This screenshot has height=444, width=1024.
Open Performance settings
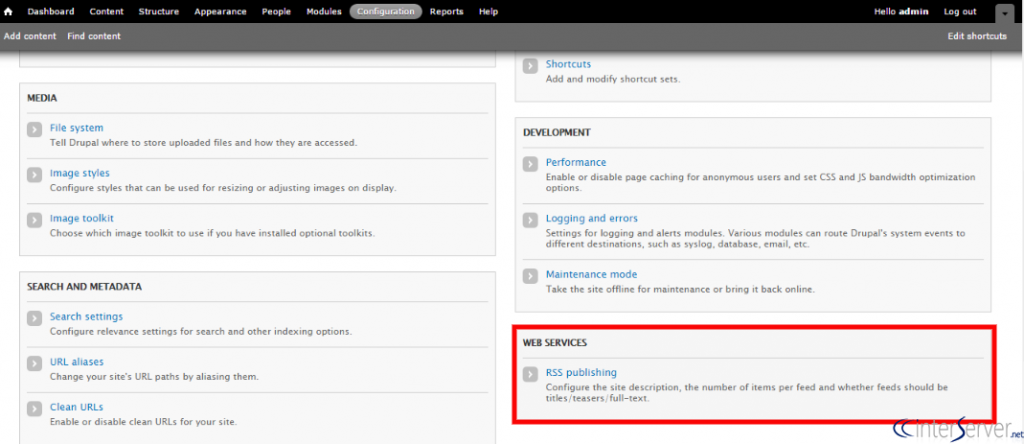click(x=576, y=162)
